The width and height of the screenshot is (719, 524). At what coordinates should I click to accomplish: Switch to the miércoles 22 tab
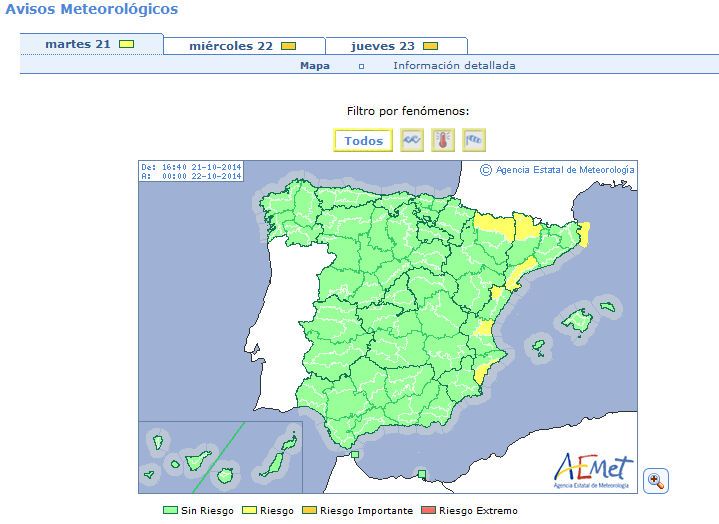pyautogui.click(x=244, y=46)
